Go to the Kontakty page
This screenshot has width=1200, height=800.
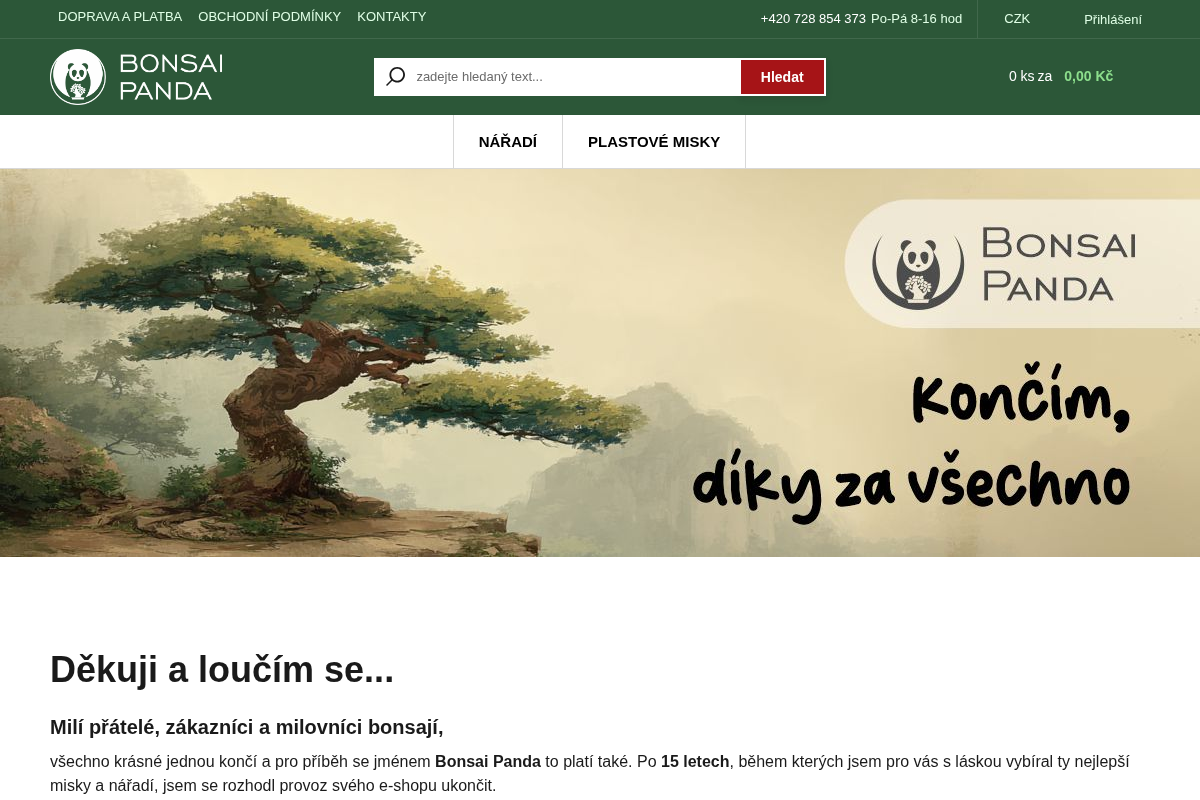pyautogui.click(x=392, y=17)
